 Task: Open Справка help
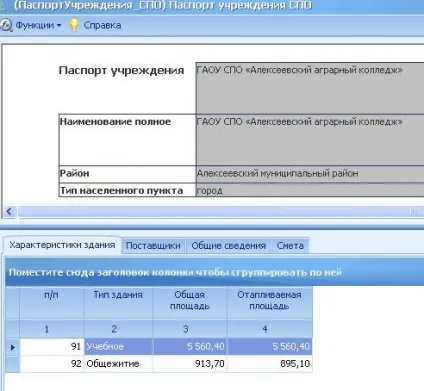click(x=102, y=25)
